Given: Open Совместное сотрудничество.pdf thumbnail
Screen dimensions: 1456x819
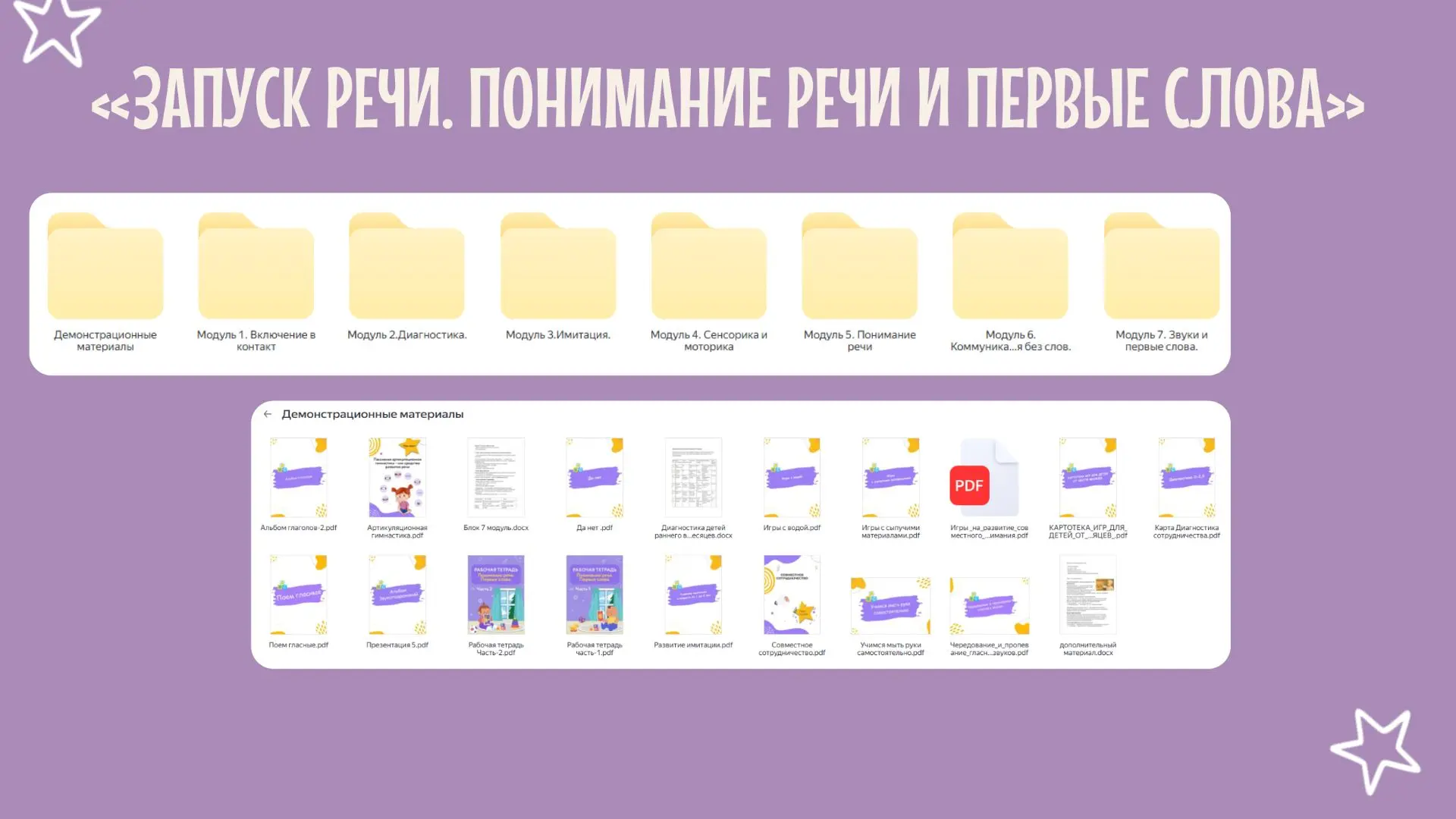Looking at the screenshot, I should coord(792,595).
